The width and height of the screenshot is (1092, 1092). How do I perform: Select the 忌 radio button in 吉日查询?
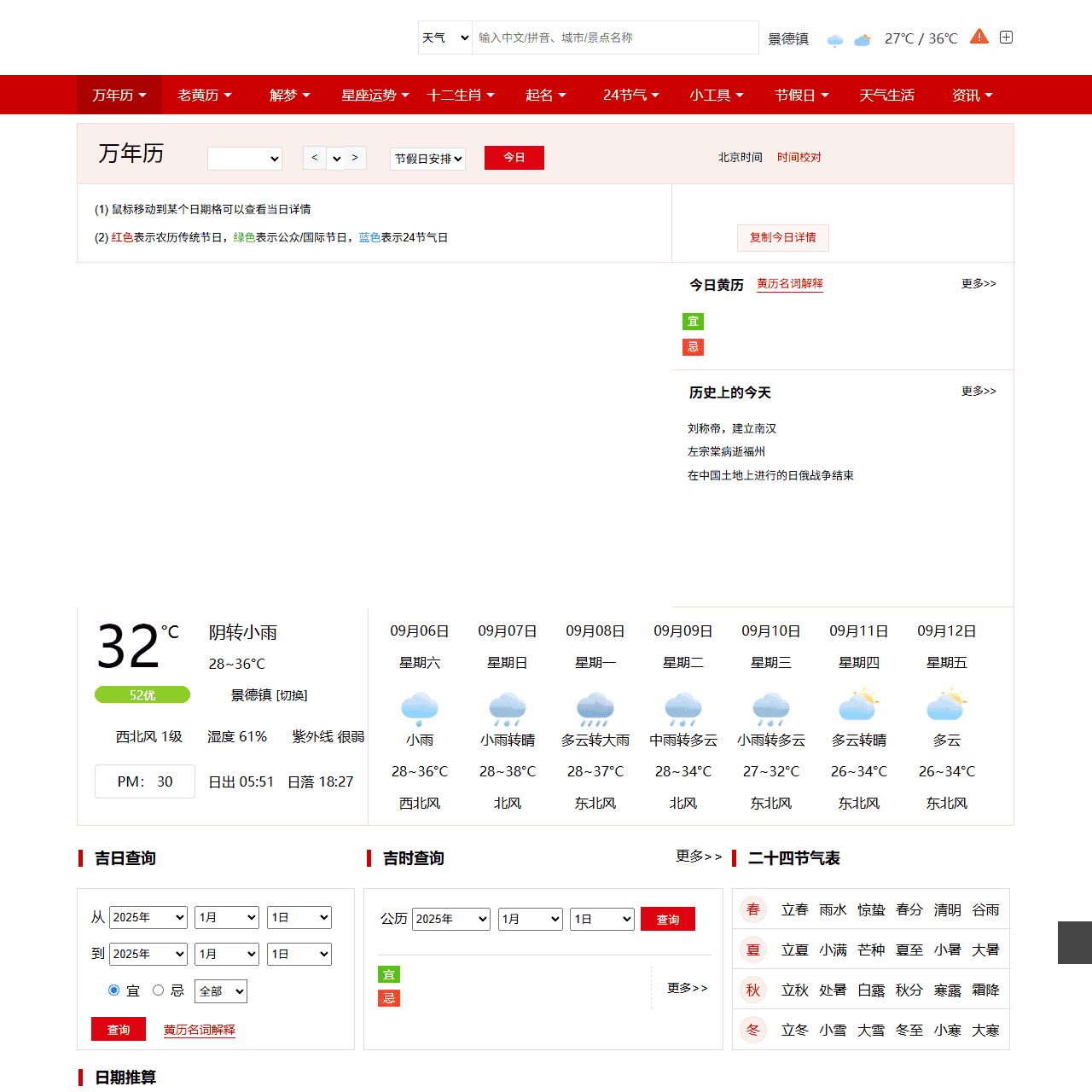[x=159, y=990]
